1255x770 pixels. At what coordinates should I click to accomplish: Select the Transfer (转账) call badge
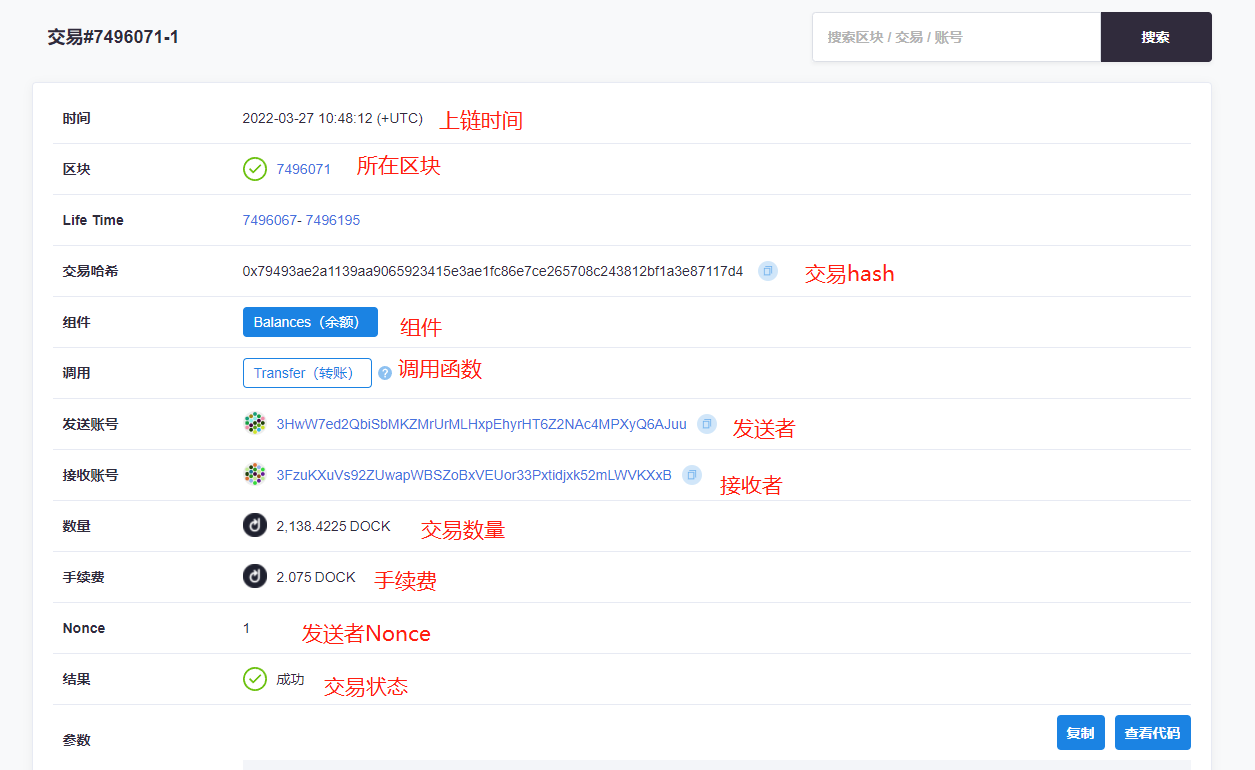[x=307, y=372]
